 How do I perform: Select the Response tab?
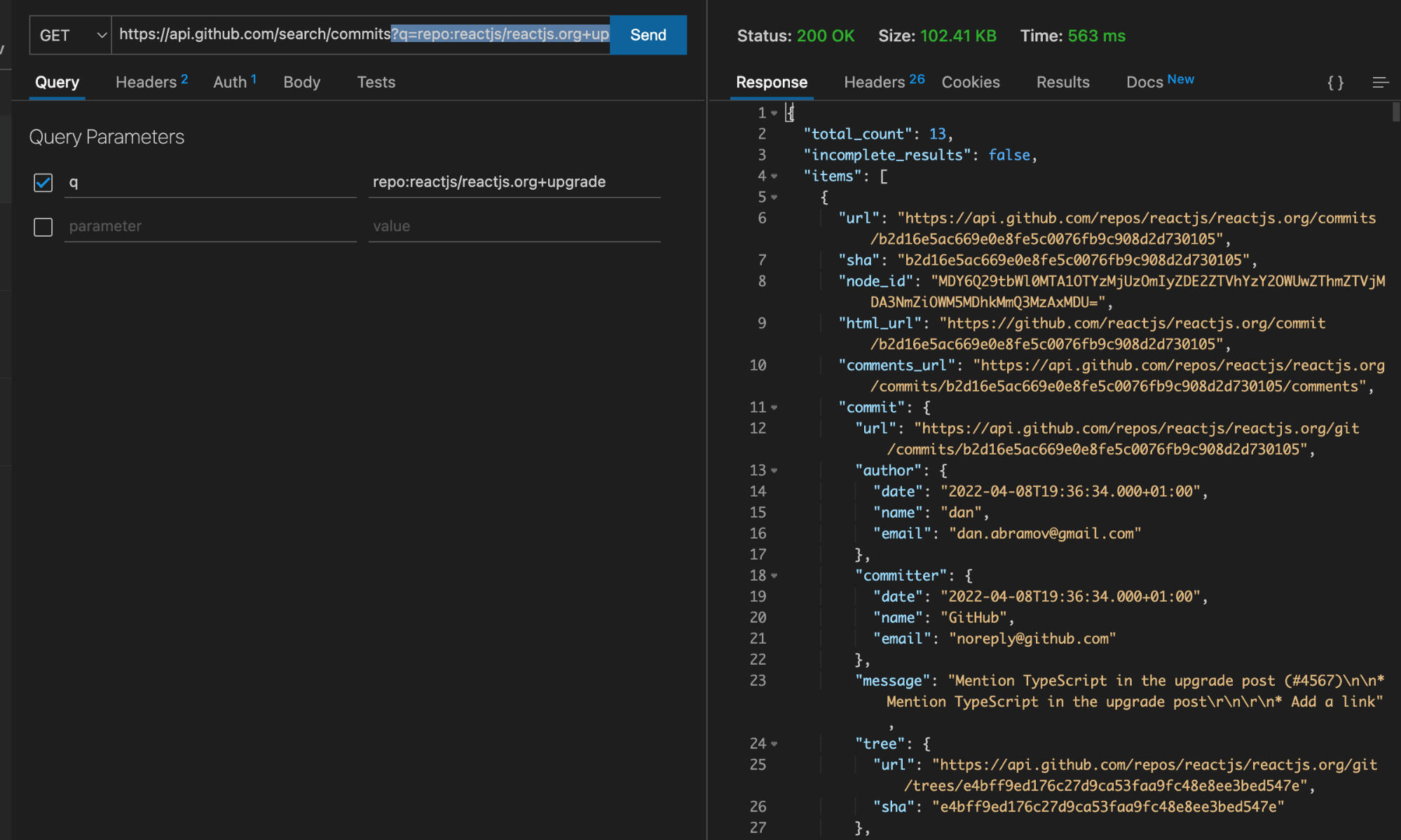[x=772, y=82]
